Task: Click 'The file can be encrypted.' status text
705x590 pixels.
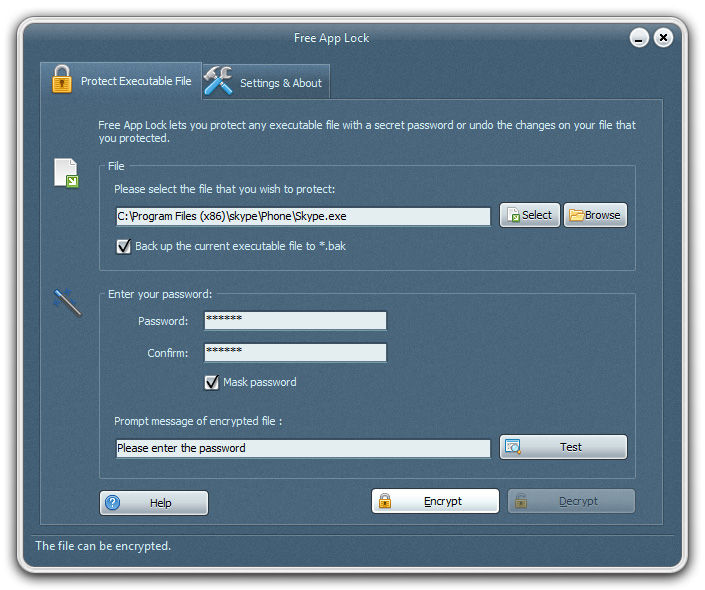Action: (x=103, y=546)
